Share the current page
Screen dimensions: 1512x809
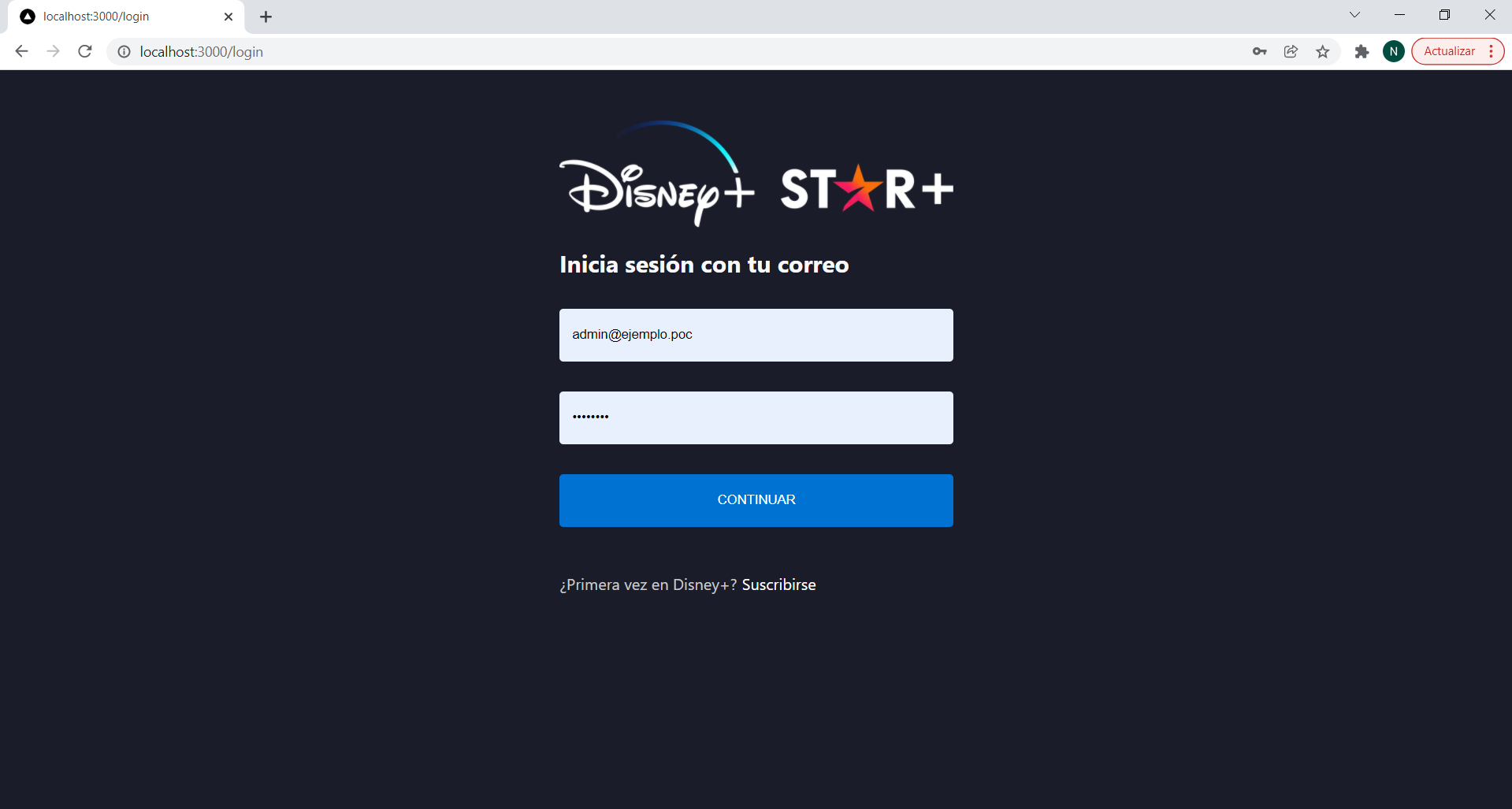coord(1291,51)
